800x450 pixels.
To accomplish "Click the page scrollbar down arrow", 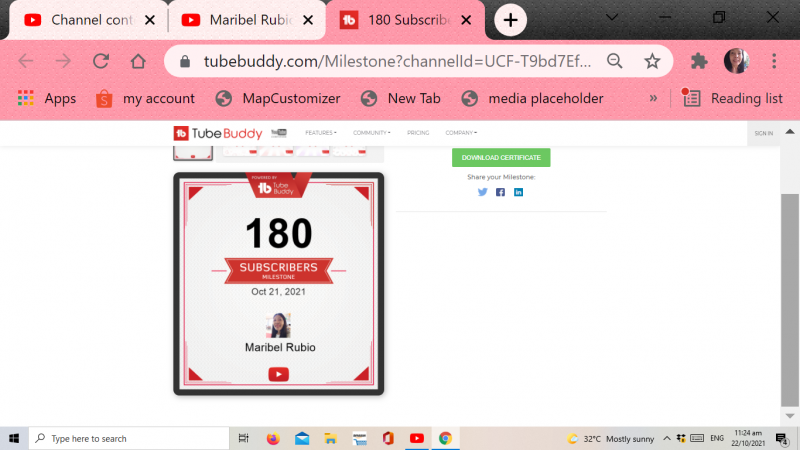I will [x=790, y=416].
